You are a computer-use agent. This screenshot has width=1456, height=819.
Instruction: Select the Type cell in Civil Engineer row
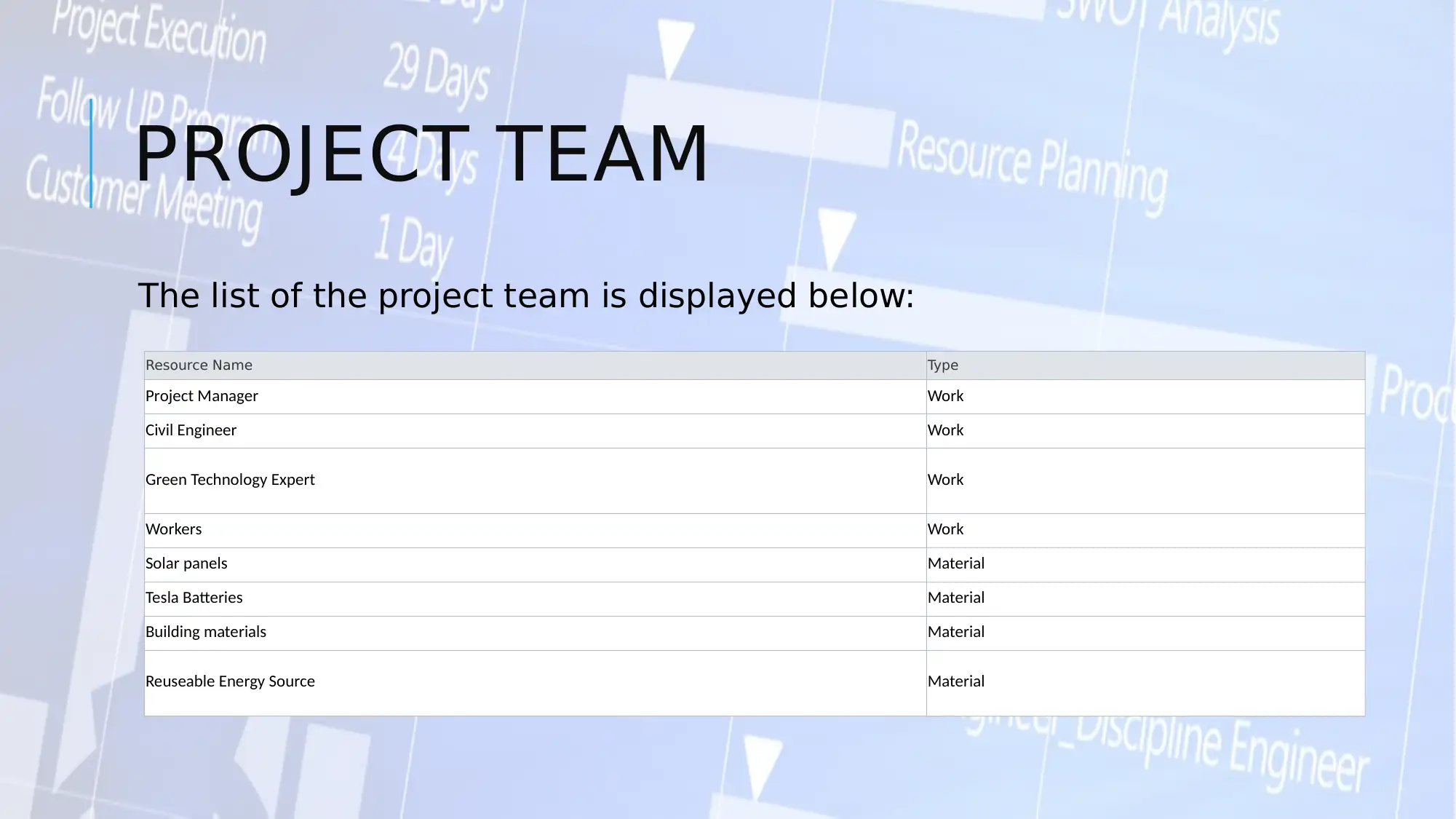pos(1145,431)
